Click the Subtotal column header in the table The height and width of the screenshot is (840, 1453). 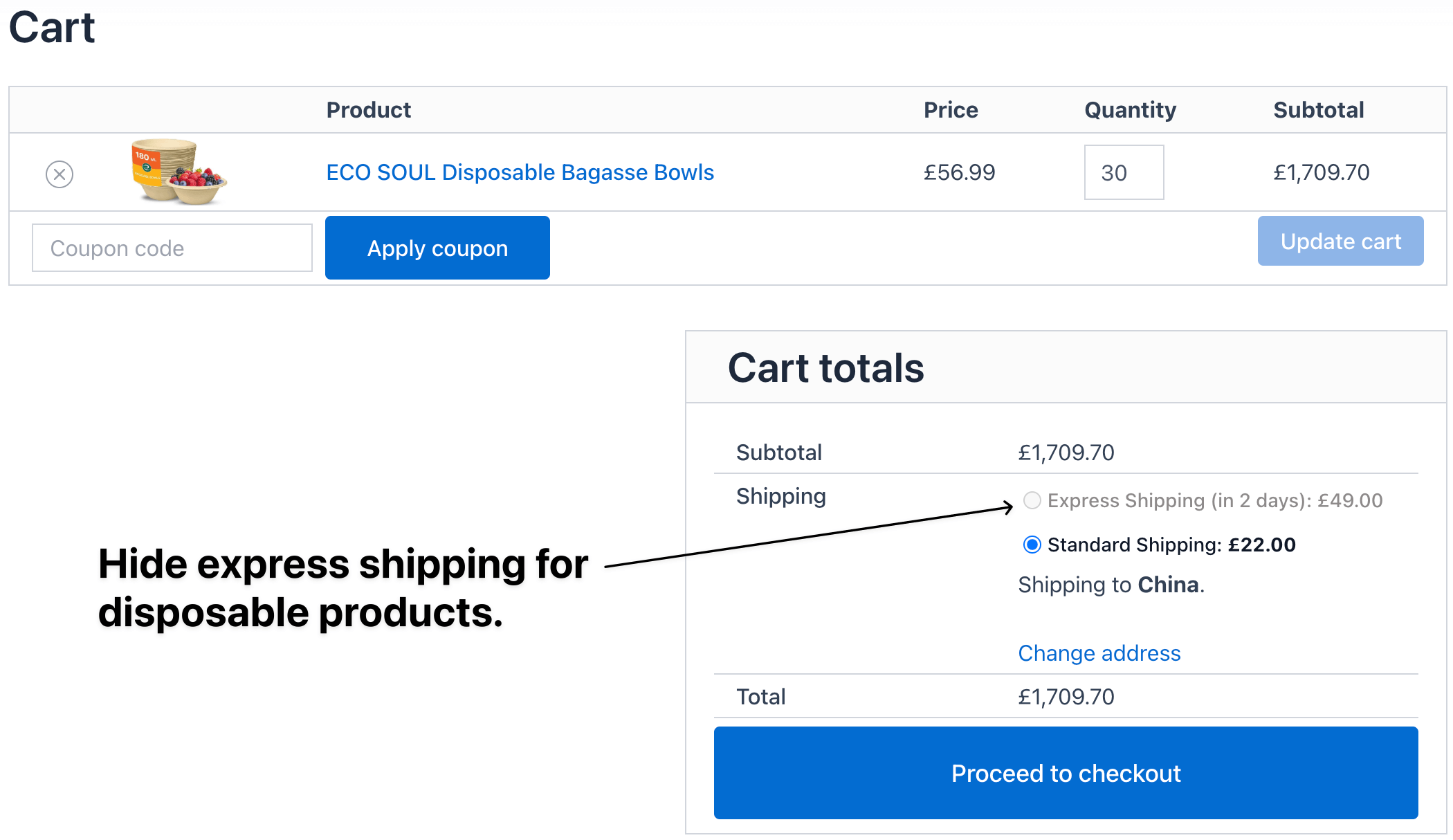coord(1318,110)
